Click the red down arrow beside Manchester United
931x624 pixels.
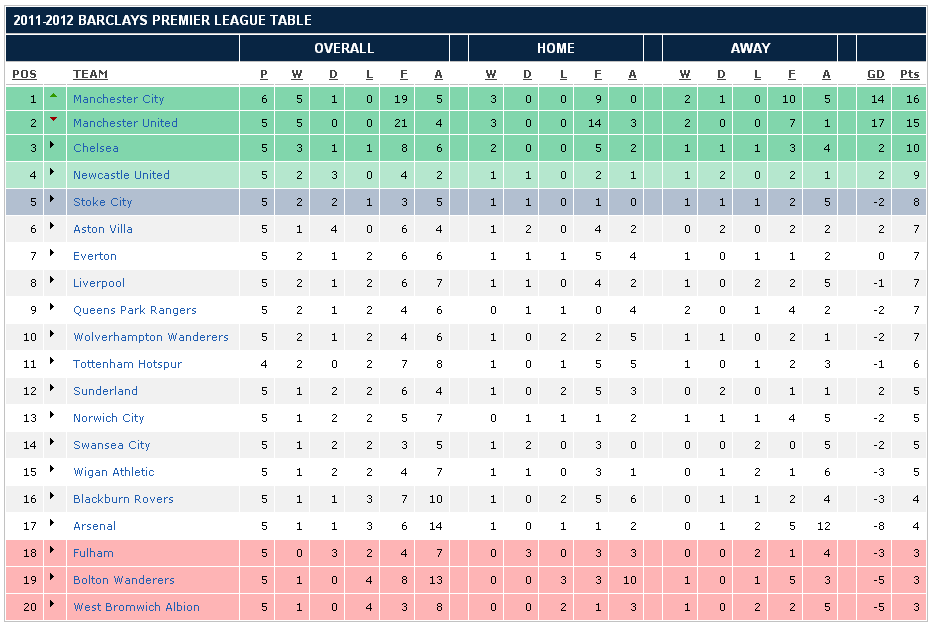(x=54, y=120)
